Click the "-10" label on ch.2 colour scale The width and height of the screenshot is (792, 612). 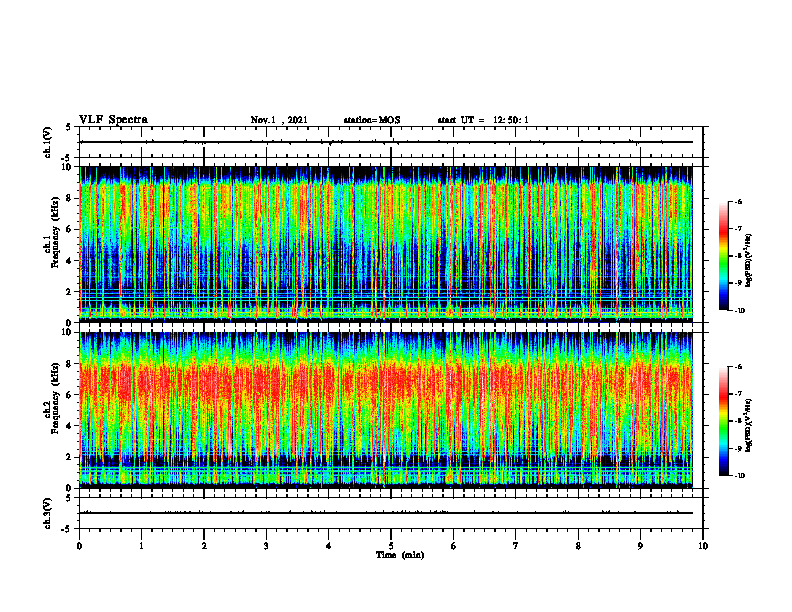pos(739,476)
